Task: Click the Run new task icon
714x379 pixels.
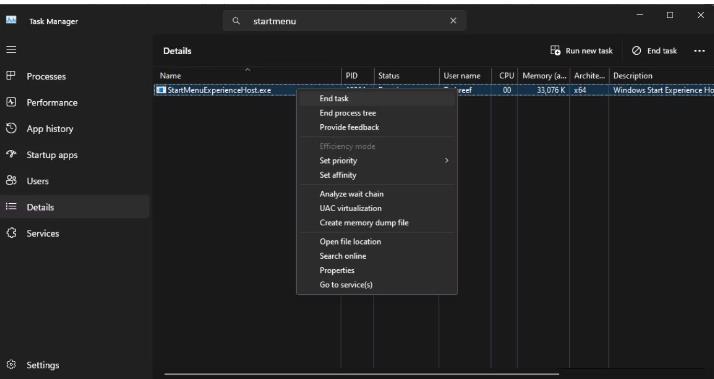Action: [x=555, y=50]
